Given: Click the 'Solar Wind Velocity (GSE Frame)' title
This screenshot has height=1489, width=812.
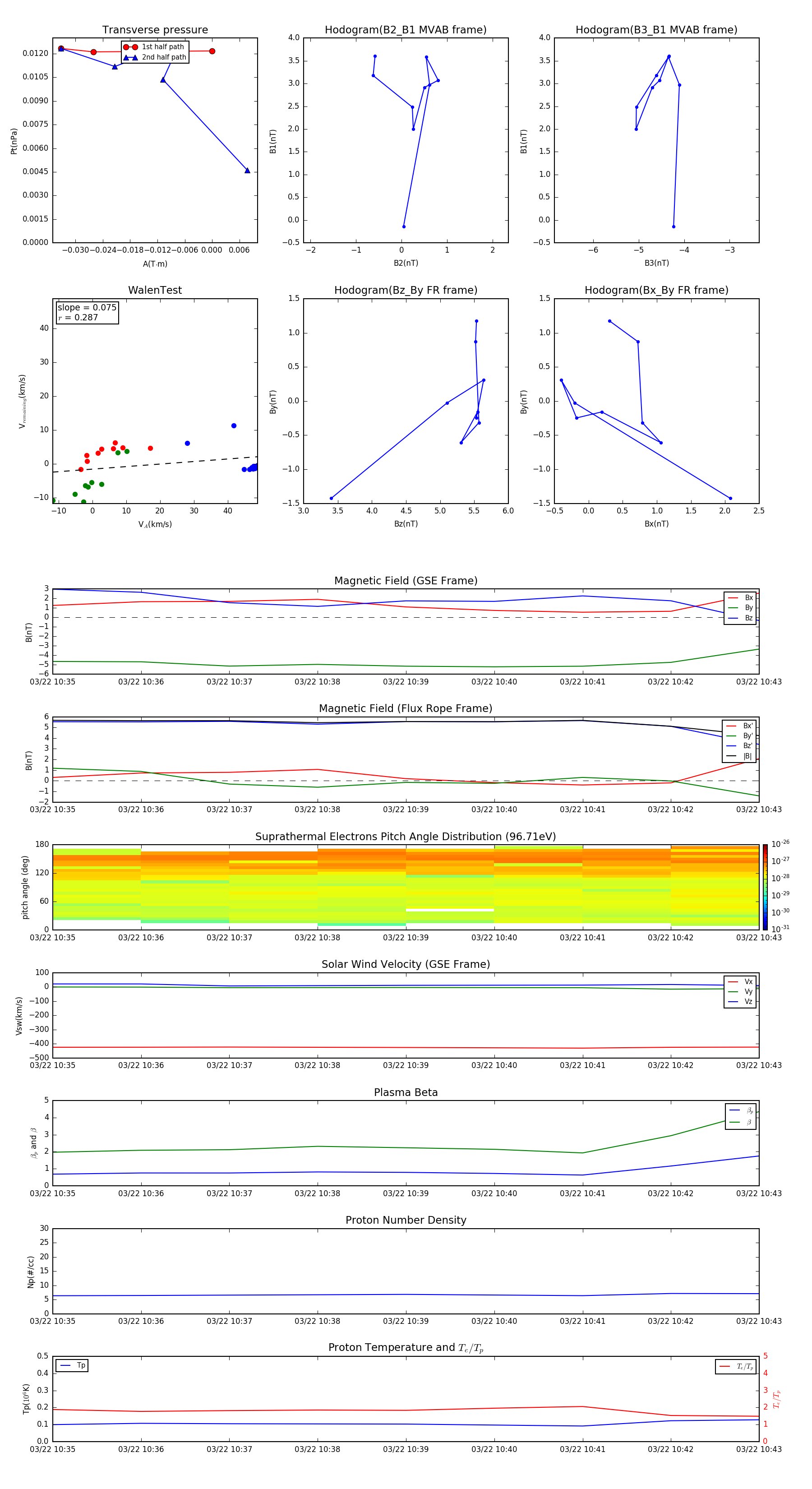Looking at the screenshot, I should click(406, 964).
